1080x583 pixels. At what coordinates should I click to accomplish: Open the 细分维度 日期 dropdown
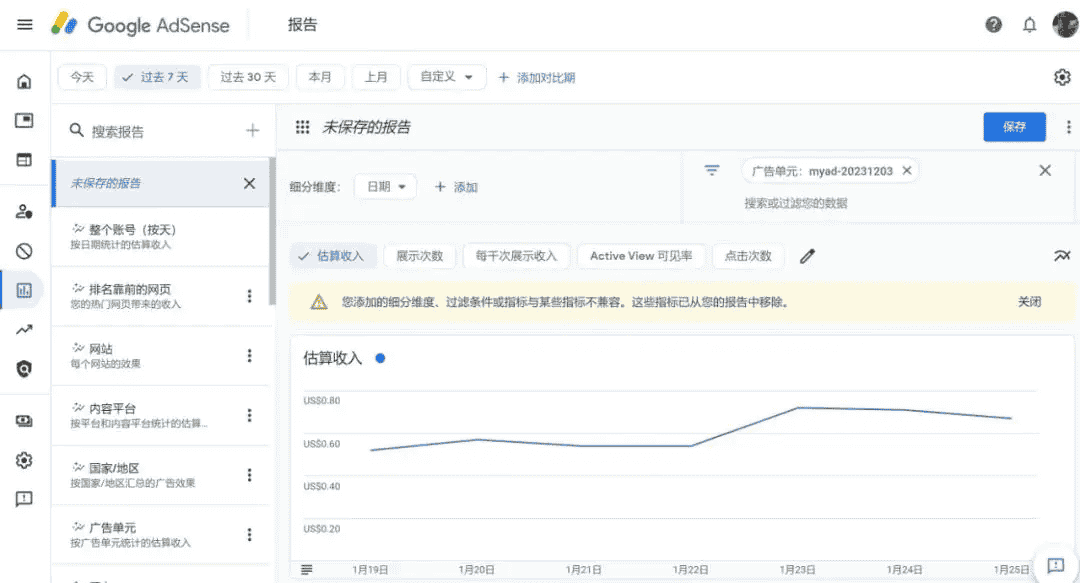click(385, 186)
